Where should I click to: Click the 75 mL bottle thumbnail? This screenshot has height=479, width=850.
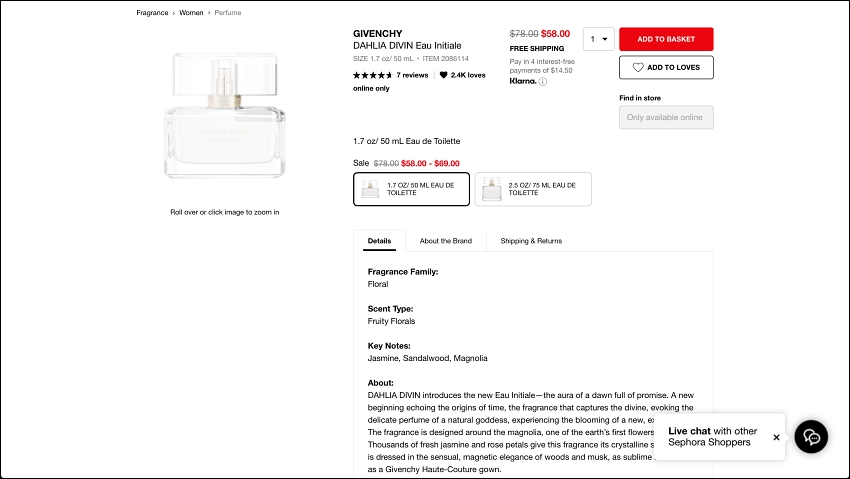pyautogui.click(x=491, y=189)
